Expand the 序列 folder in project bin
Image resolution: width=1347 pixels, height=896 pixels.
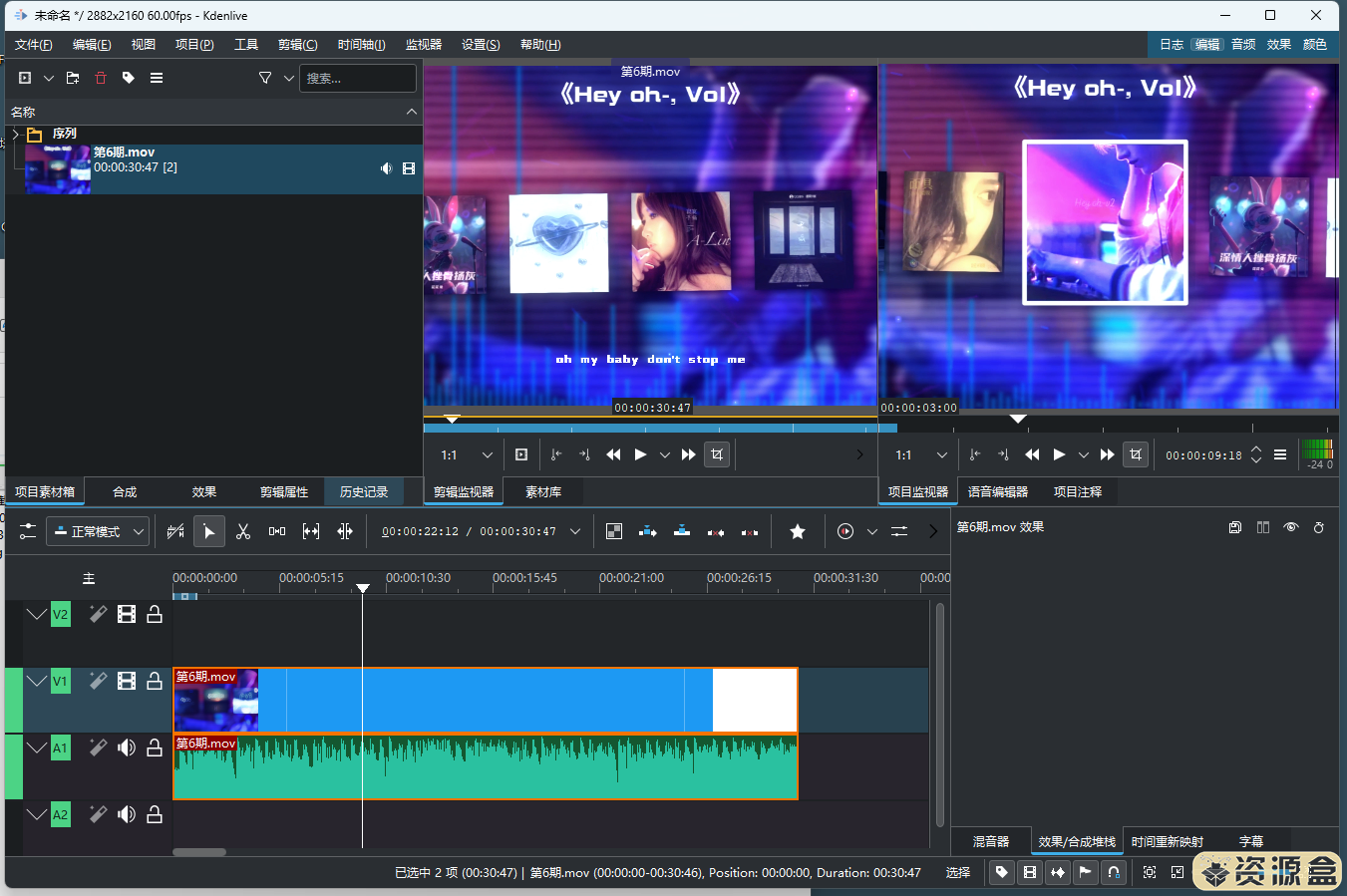tap(15, 134)
